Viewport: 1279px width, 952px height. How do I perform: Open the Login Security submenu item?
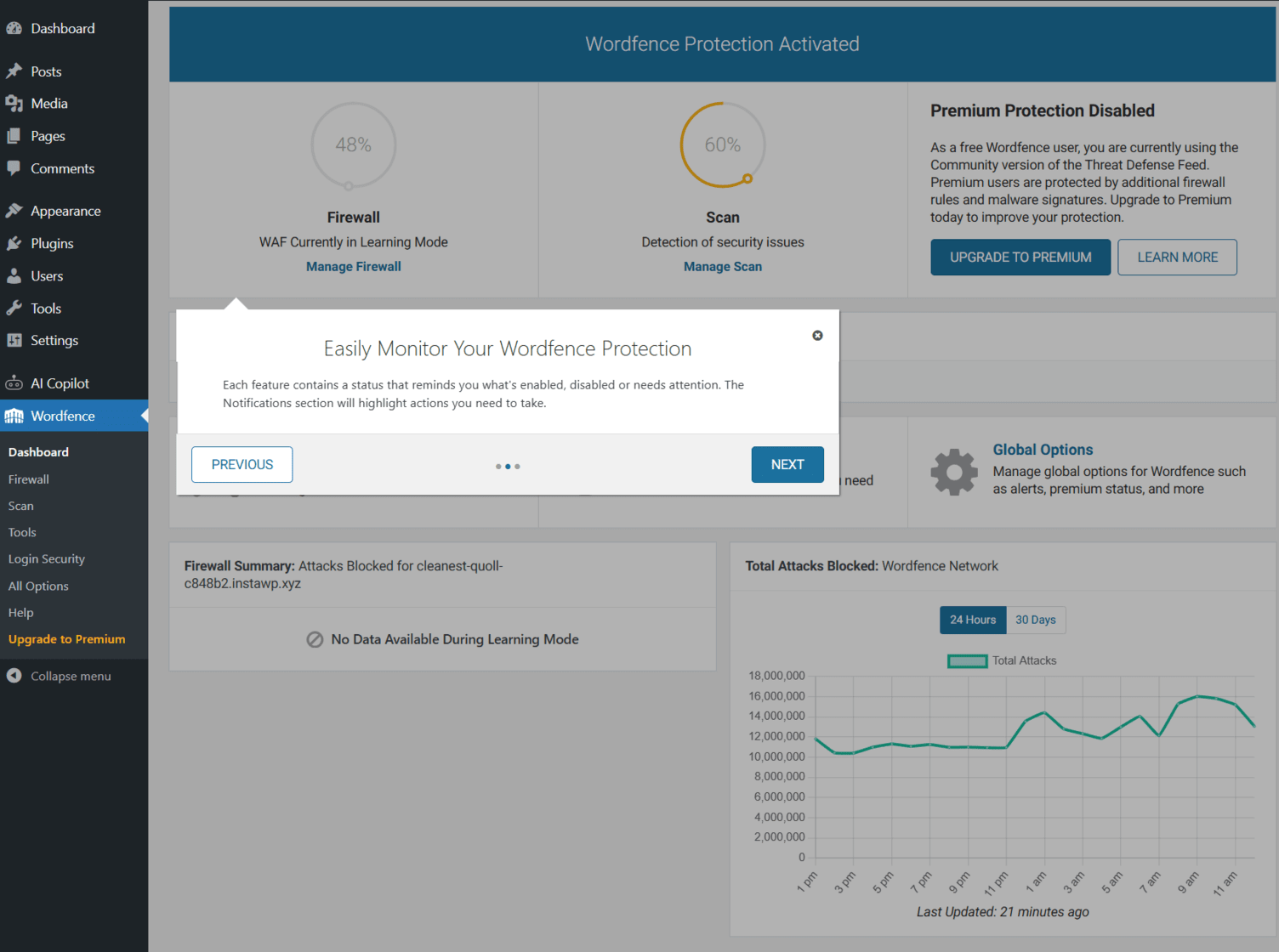(x=47, y=559)
